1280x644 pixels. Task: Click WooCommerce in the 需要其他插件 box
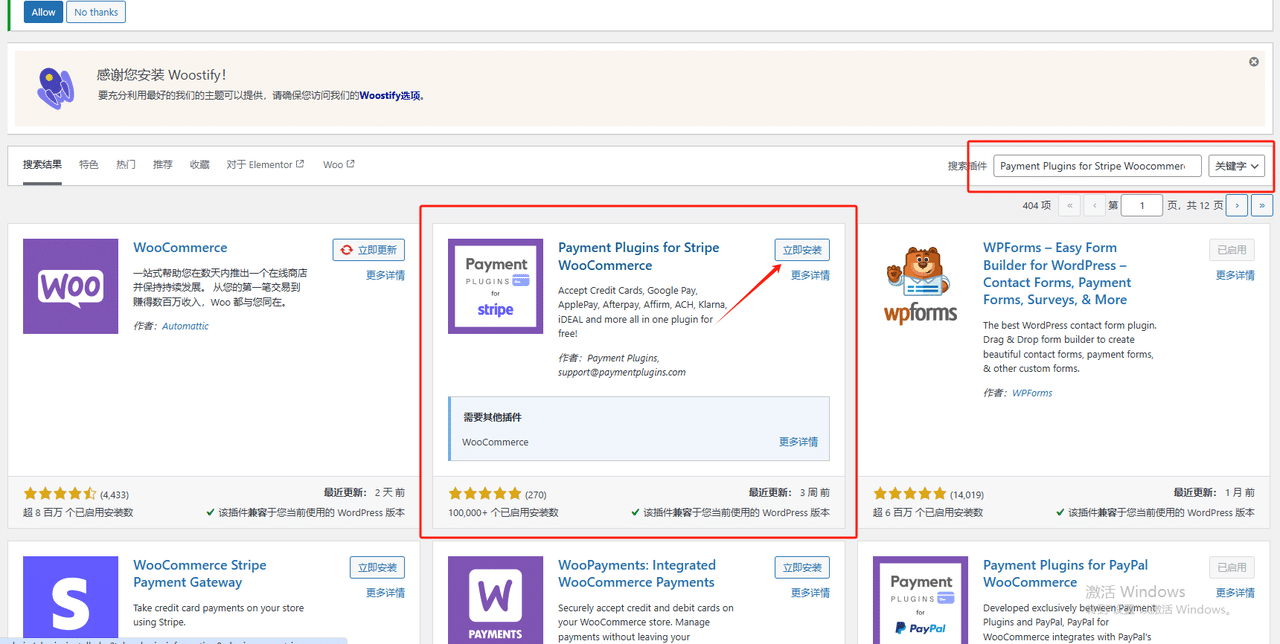[495, 442]
